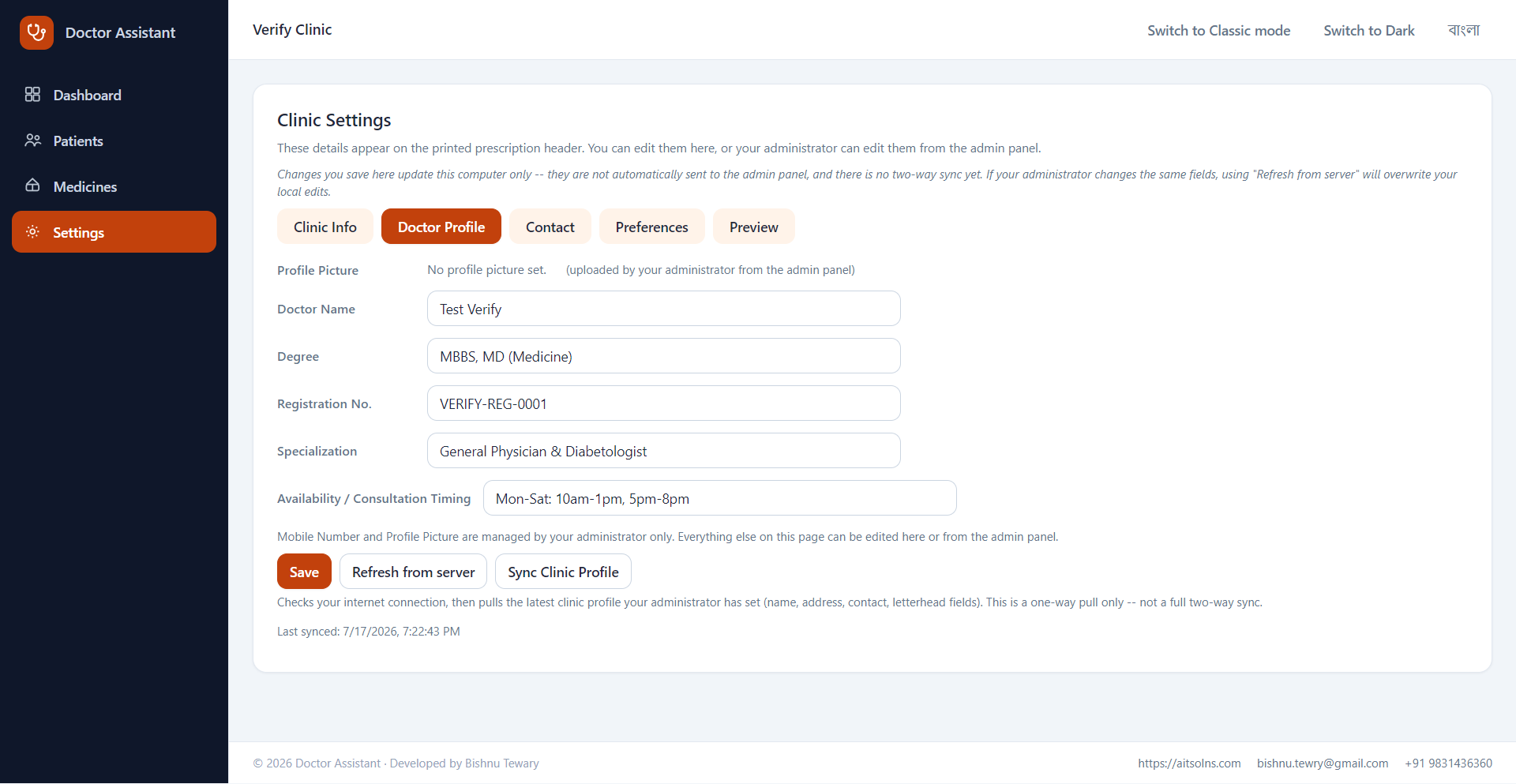Image resolution: width=1516 pixels, height=784 pixels.
Task: Switch to Dark theme
Action: 1369,30
